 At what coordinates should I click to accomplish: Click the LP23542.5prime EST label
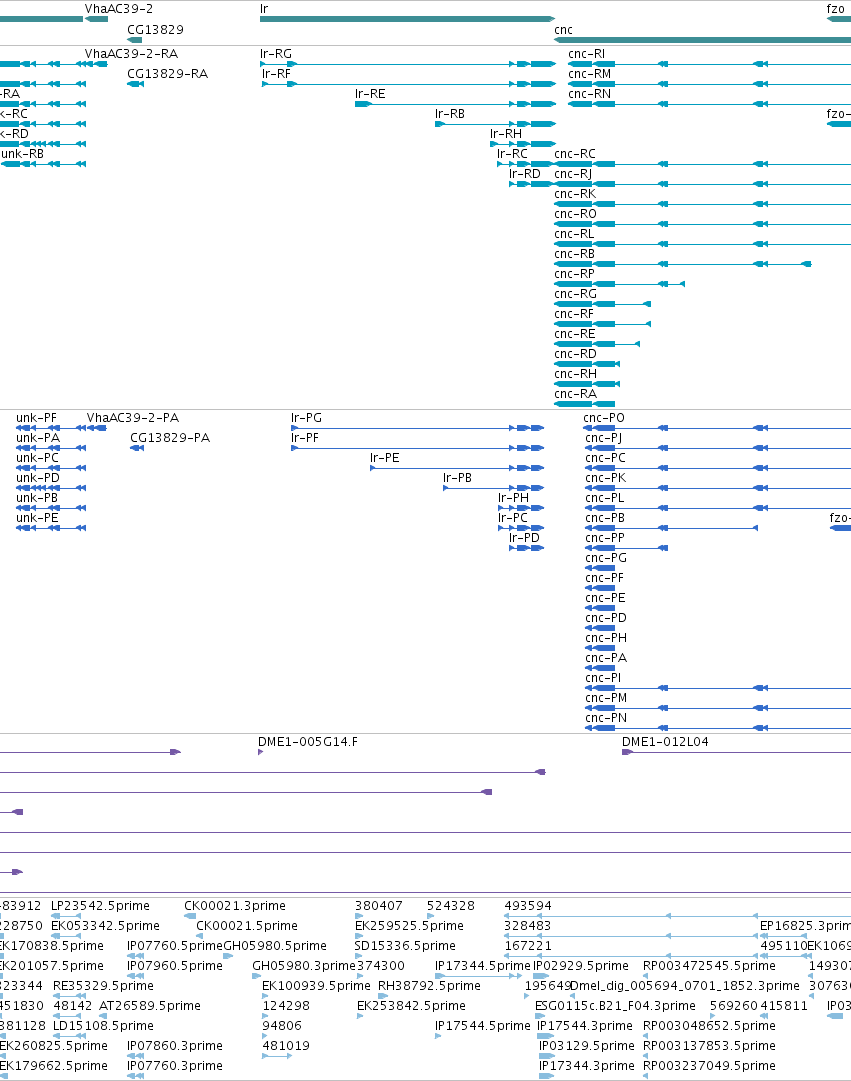100,906
